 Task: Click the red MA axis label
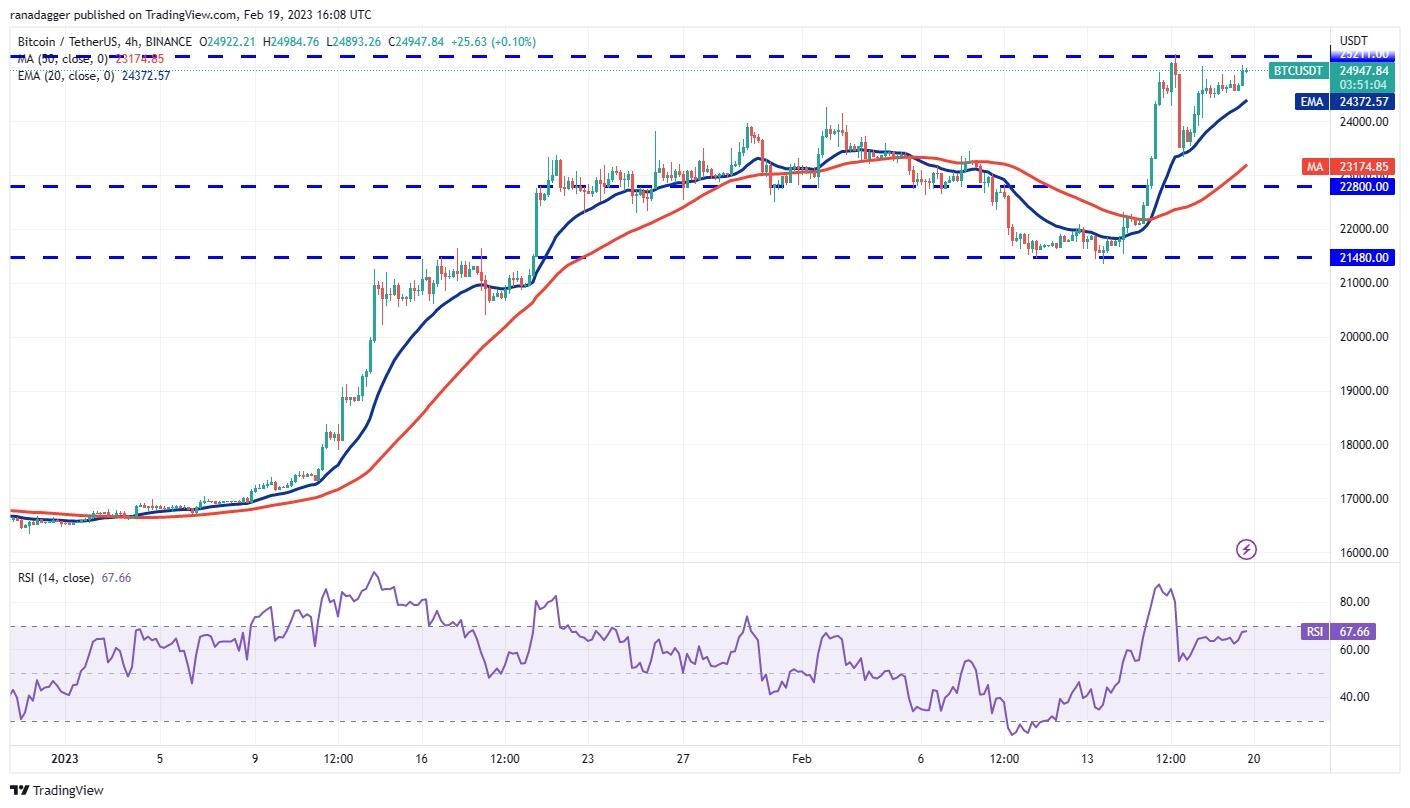pyautogui.click(x=1316, y=167)
